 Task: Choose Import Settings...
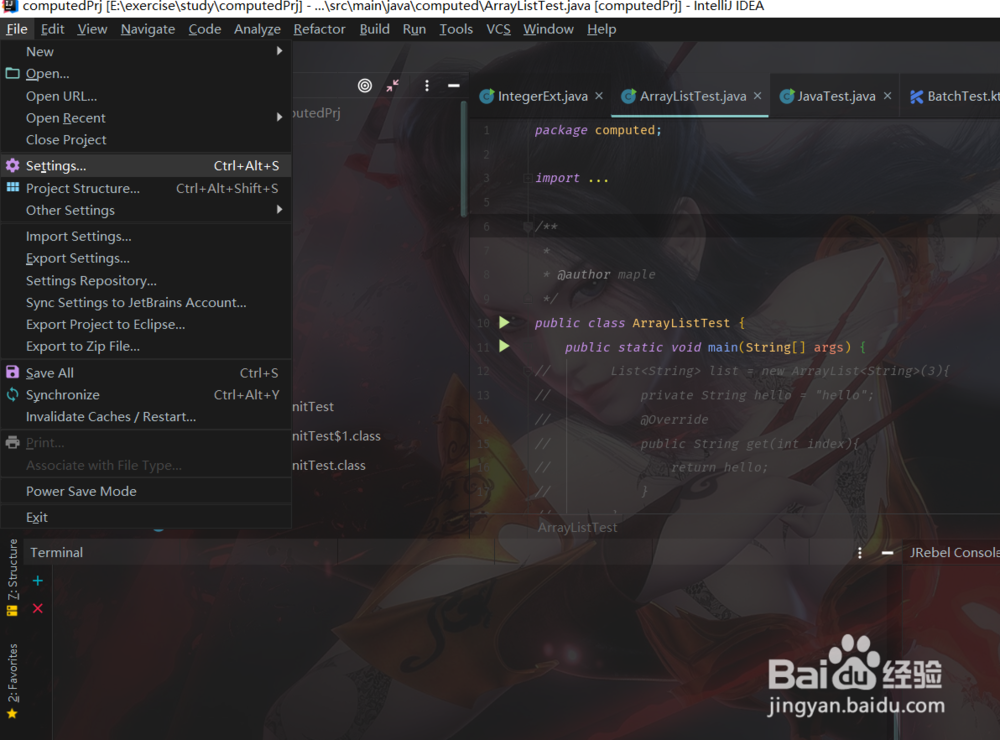pyautogui.click(x=146, y=236)
